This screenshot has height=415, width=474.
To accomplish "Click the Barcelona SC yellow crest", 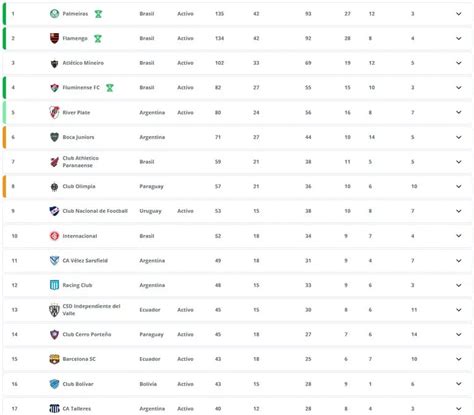I will click(54, 359).
